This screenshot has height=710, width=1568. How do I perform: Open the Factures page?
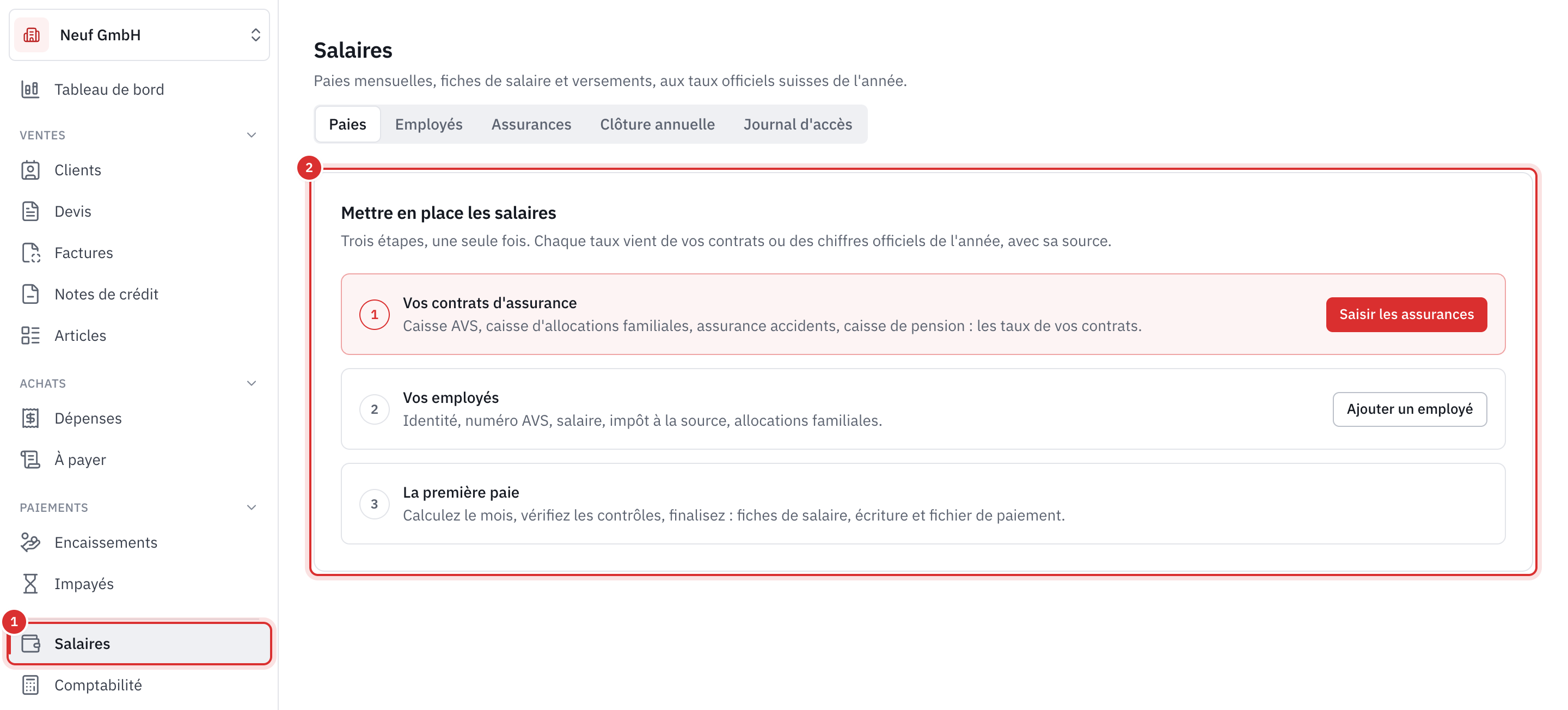(x=139, y=253)
